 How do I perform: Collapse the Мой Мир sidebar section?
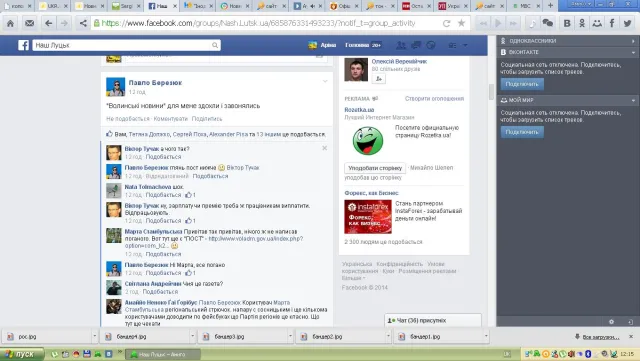click(633, 100)
